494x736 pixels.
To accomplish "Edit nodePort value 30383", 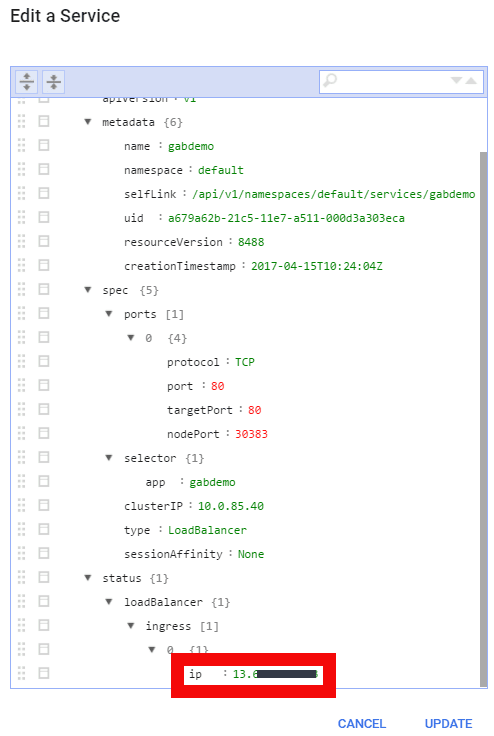I will tap(251, 434).
